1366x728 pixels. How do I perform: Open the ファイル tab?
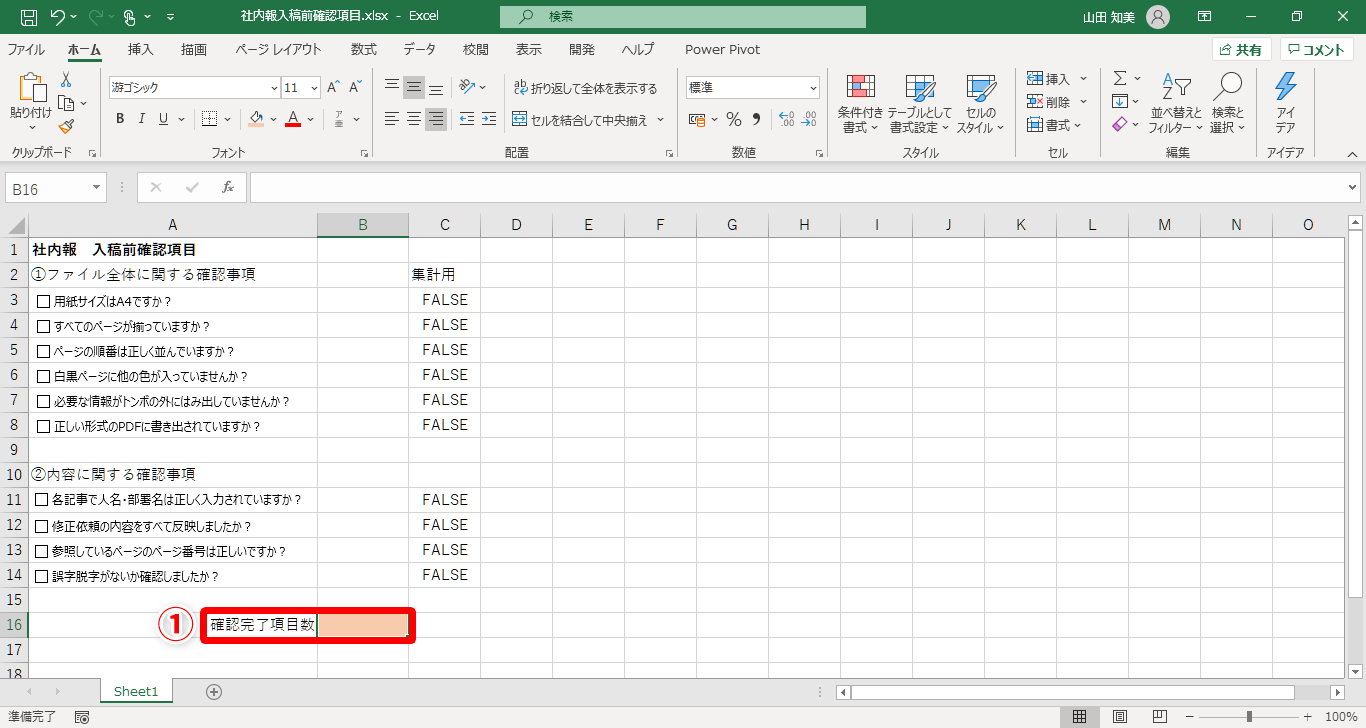click(26, 49)
